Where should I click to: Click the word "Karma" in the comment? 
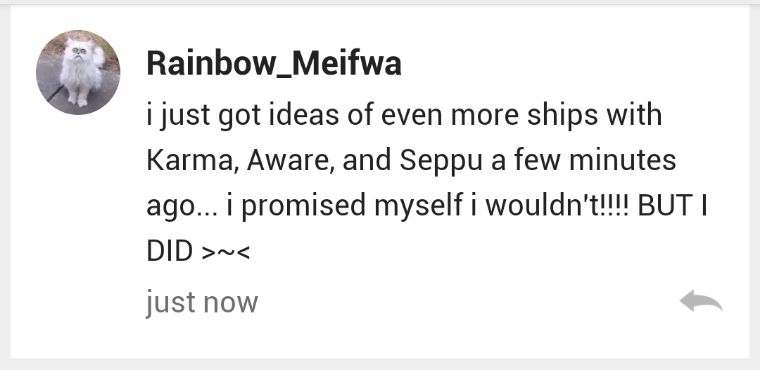tap(190, 161)
